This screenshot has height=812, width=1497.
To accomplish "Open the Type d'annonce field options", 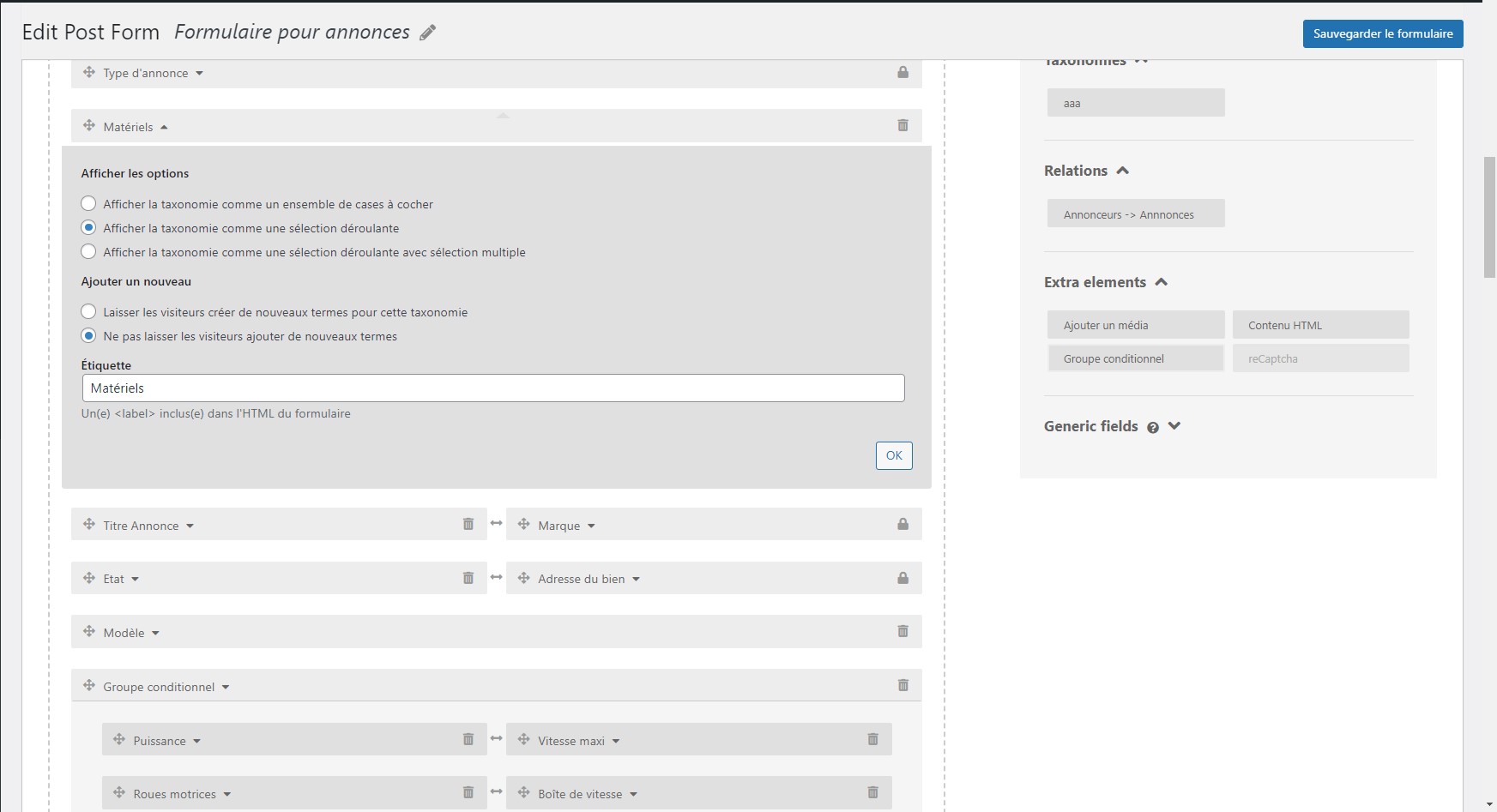I will tap(199, 73).
